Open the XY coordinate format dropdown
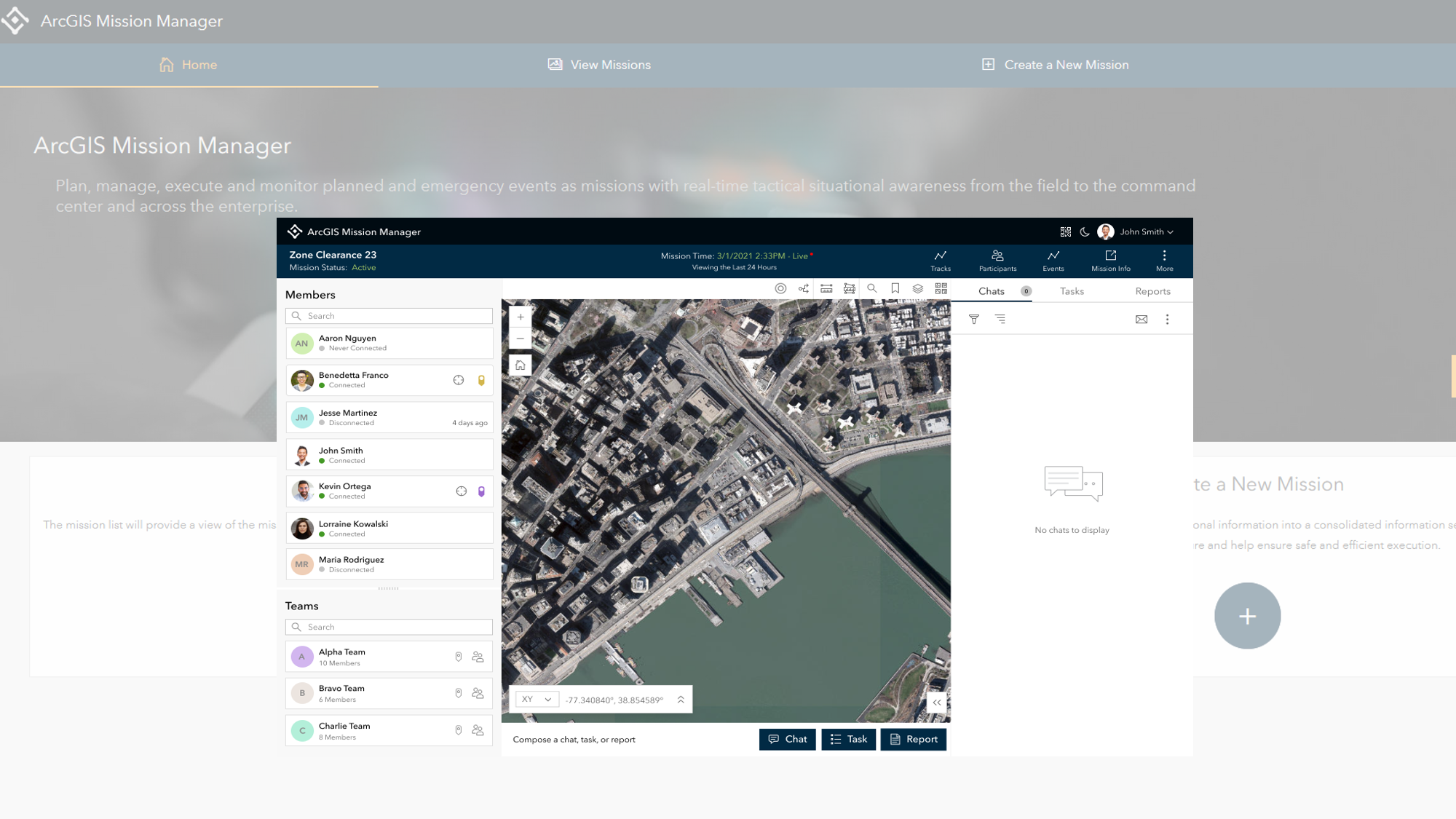Screen dimensions: 1456x819 coord(537,699)
